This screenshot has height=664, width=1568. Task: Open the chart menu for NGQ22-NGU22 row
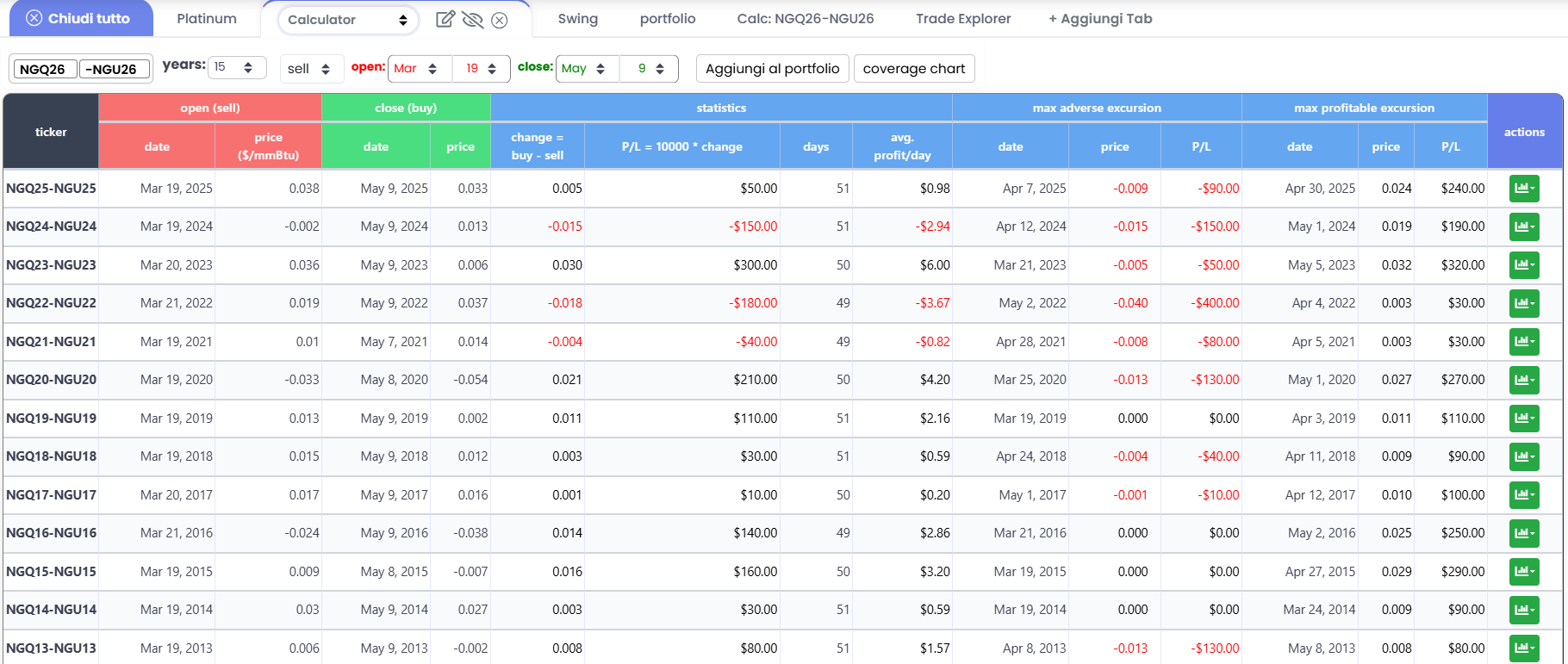pyautogui.click(x=1524, y=303)
